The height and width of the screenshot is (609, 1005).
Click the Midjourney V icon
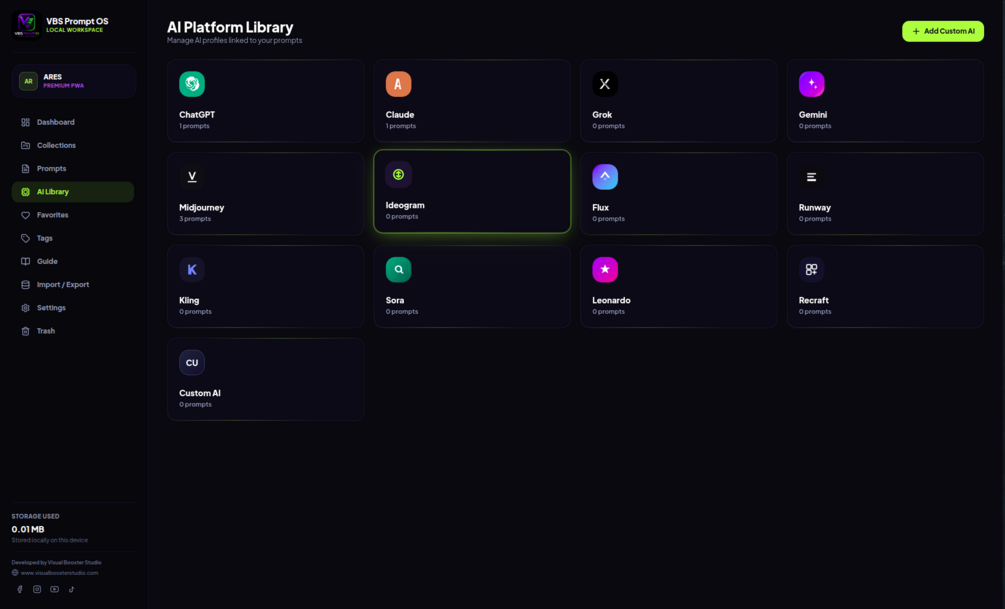(192, 177)
